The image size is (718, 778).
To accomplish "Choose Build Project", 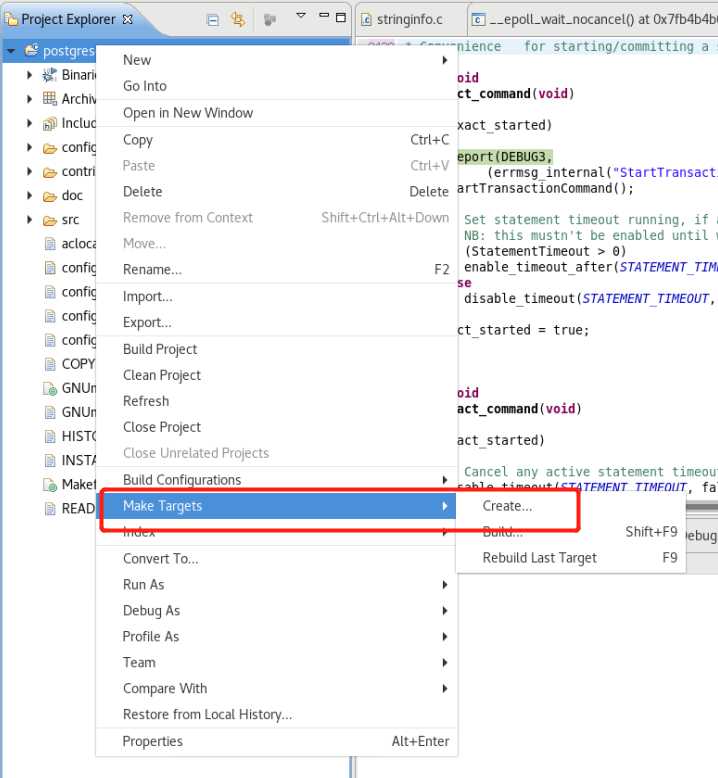I will (276, 349).
